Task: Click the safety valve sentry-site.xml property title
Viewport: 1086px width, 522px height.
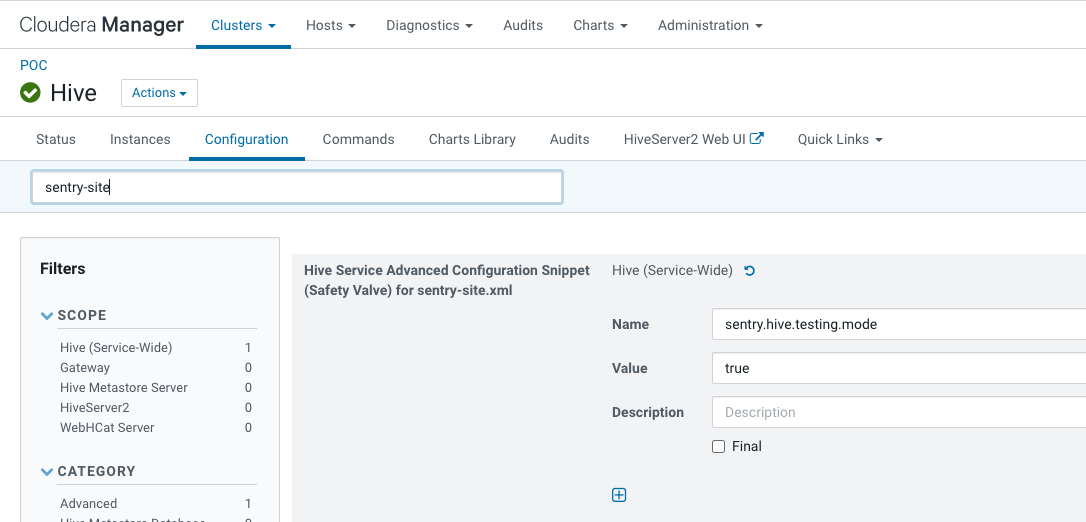Action: [x=447, y=280]
